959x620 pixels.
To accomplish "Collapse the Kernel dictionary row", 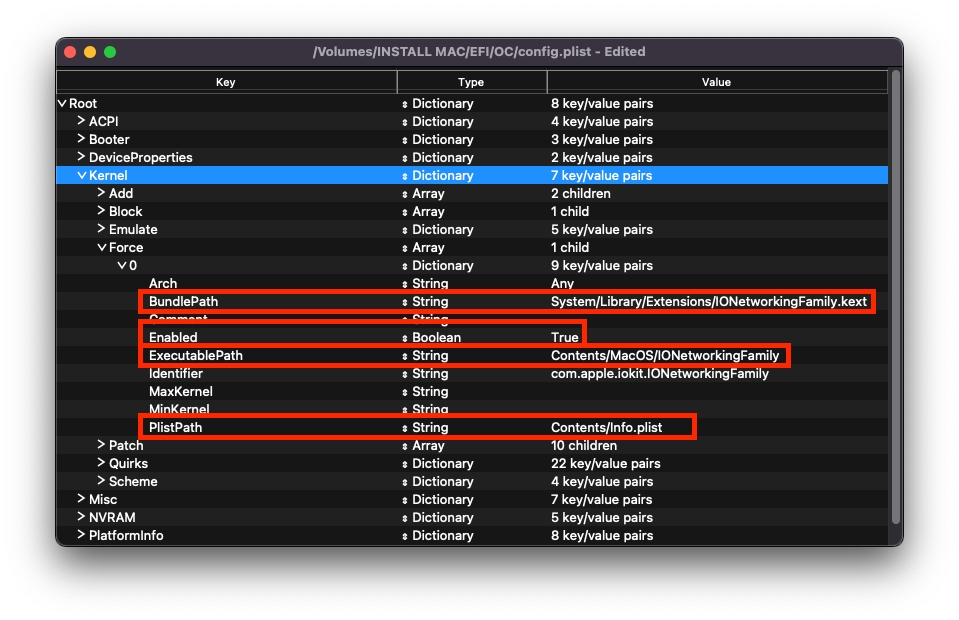I will 82,176.
